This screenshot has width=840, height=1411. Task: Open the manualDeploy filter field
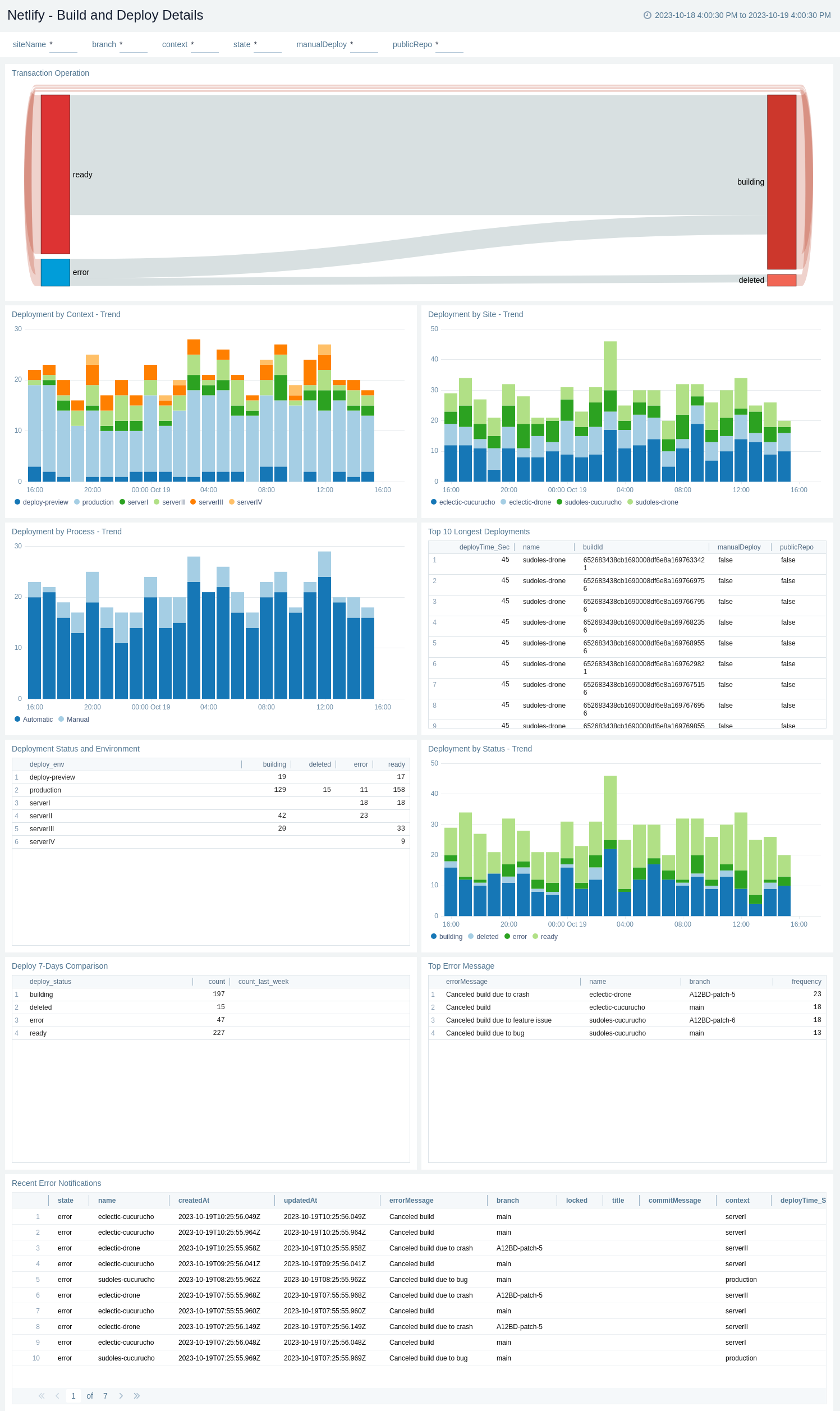click(x=364, y=45)
